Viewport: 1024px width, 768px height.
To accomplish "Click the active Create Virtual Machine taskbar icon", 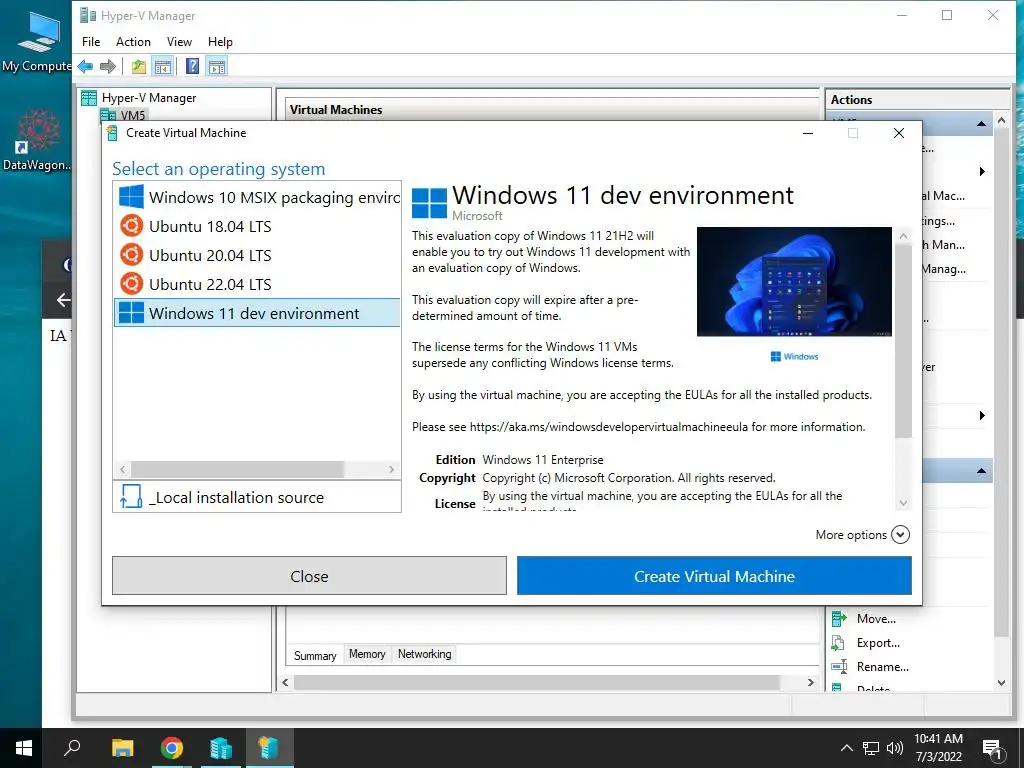I will pos(269,748).
